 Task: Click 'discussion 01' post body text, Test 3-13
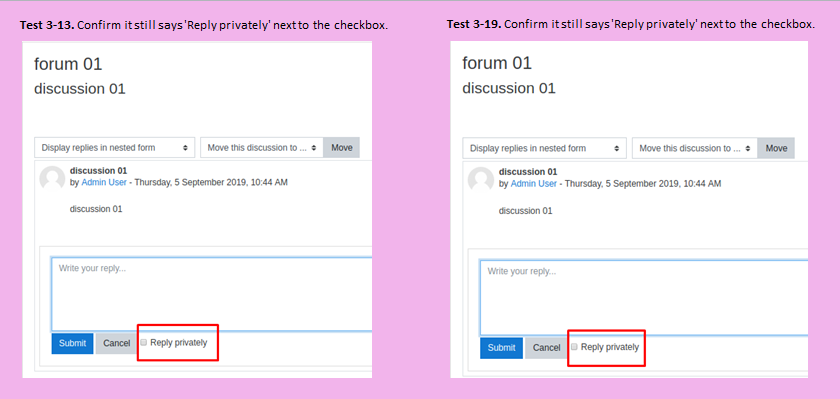point(96,209)
